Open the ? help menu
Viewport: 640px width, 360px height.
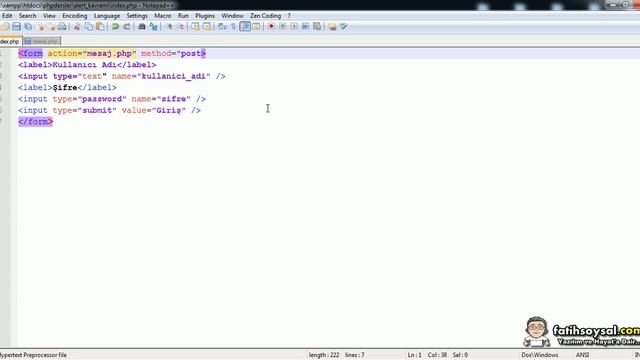(x=289, y=16)
